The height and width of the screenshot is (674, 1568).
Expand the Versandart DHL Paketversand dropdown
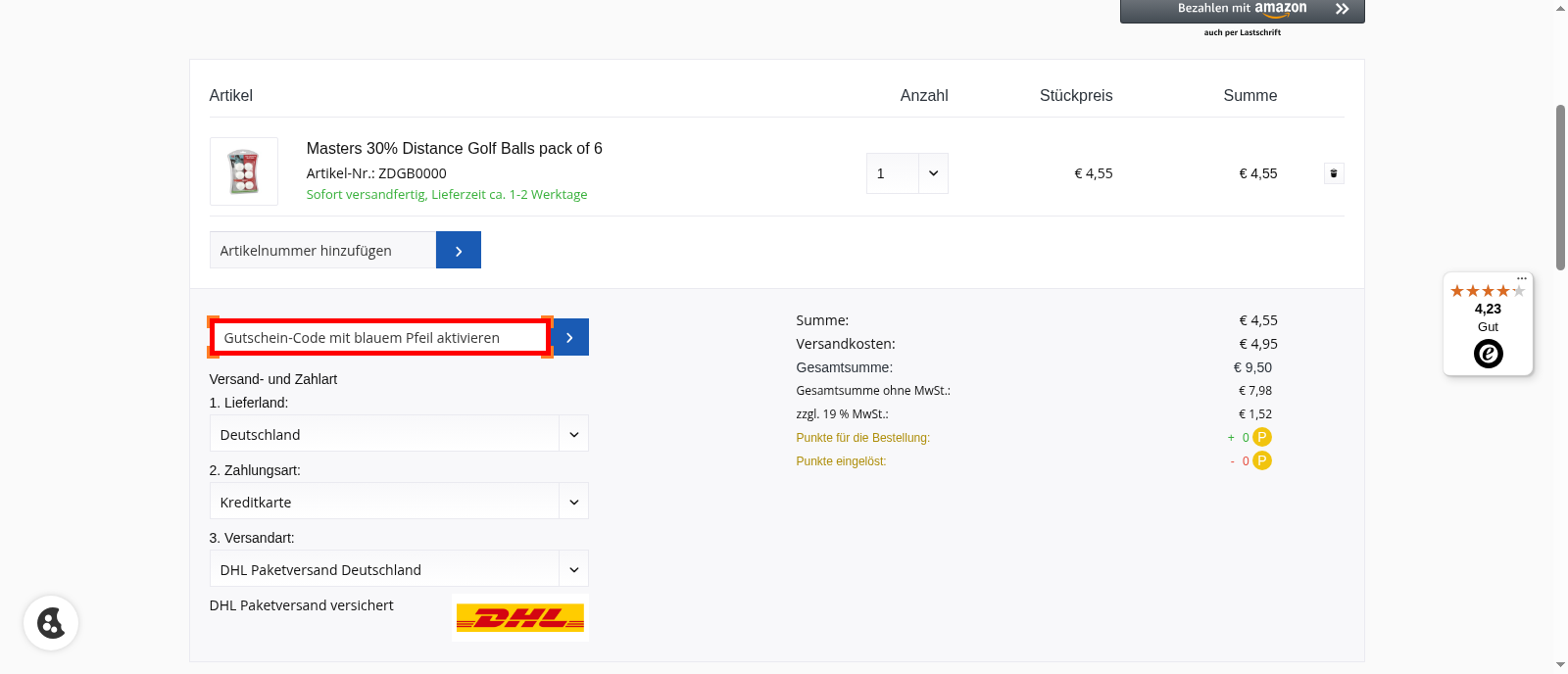click(398, 569)
